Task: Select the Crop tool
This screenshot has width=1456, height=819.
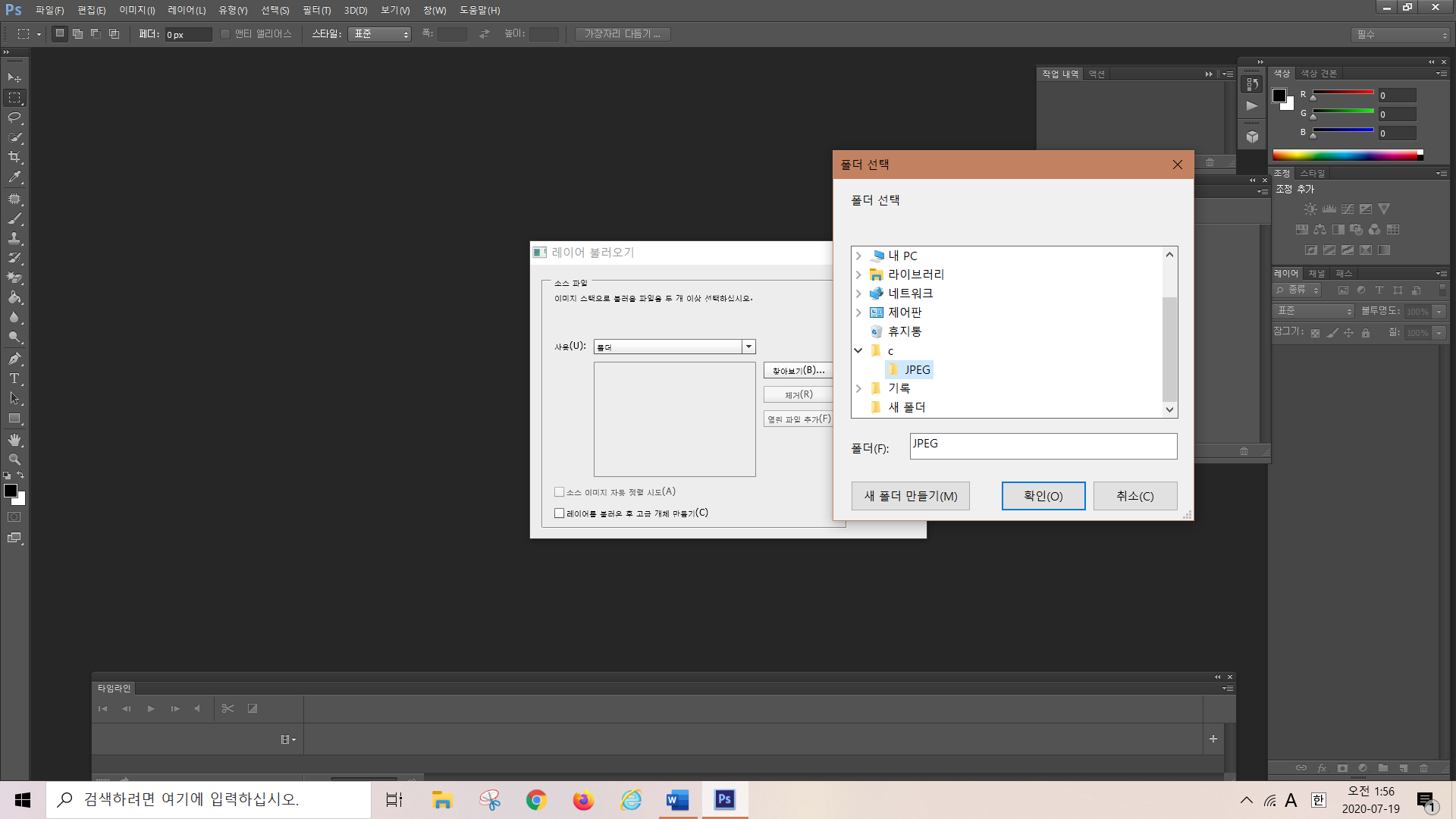Action: pyautogui.click(x=14, y=157)
